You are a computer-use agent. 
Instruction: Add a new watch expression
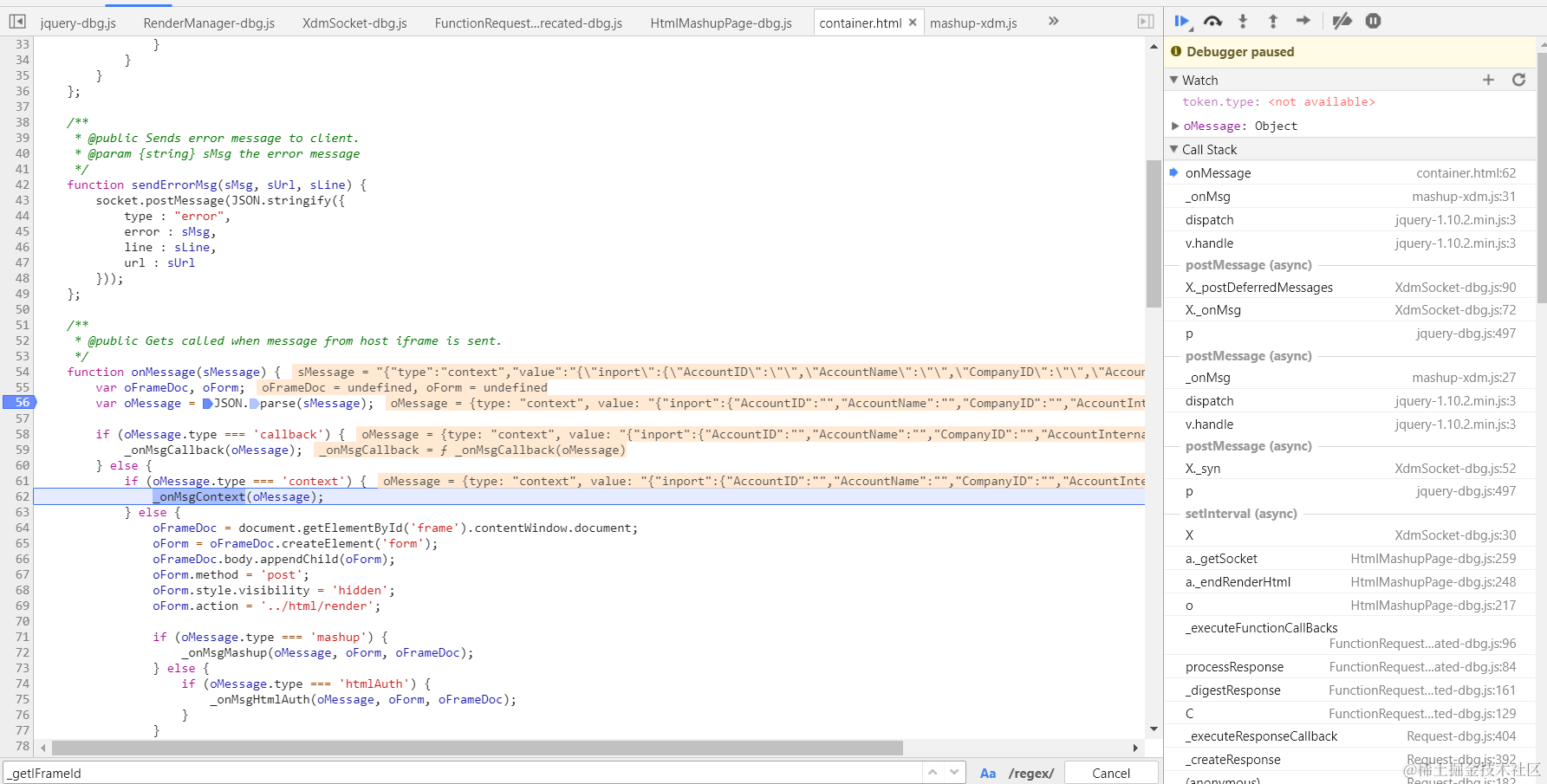click(1488, 80)
